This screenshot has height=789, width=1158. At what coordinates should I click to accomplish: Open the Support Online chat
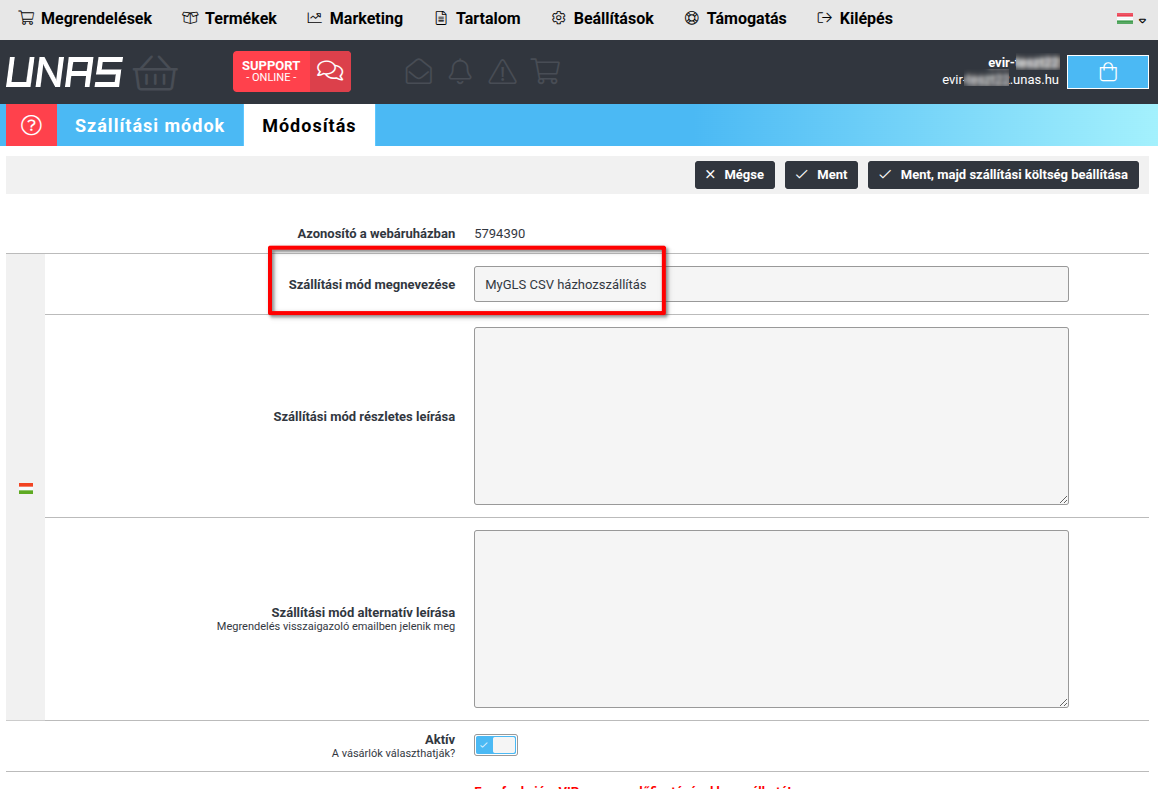292,71
